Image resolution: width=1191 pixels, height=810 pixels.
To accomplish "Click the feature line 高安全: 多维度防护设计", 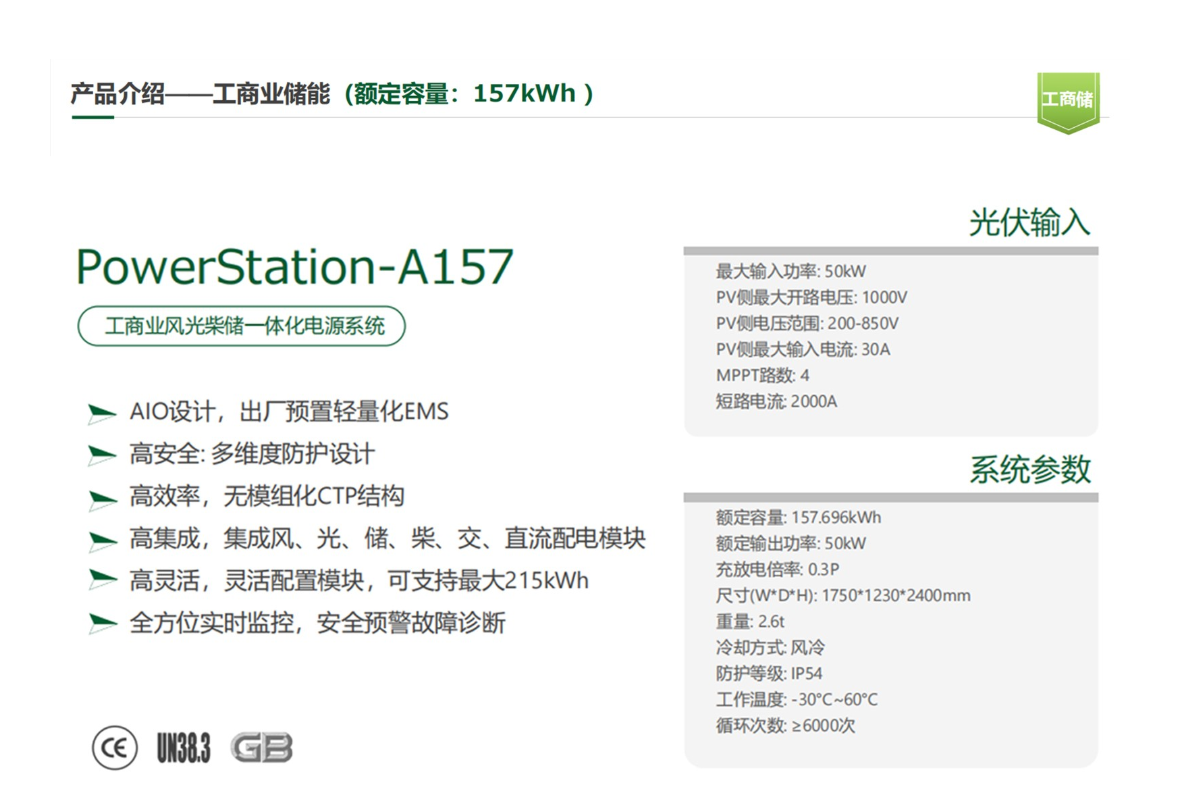I will [x=251, y=454].
